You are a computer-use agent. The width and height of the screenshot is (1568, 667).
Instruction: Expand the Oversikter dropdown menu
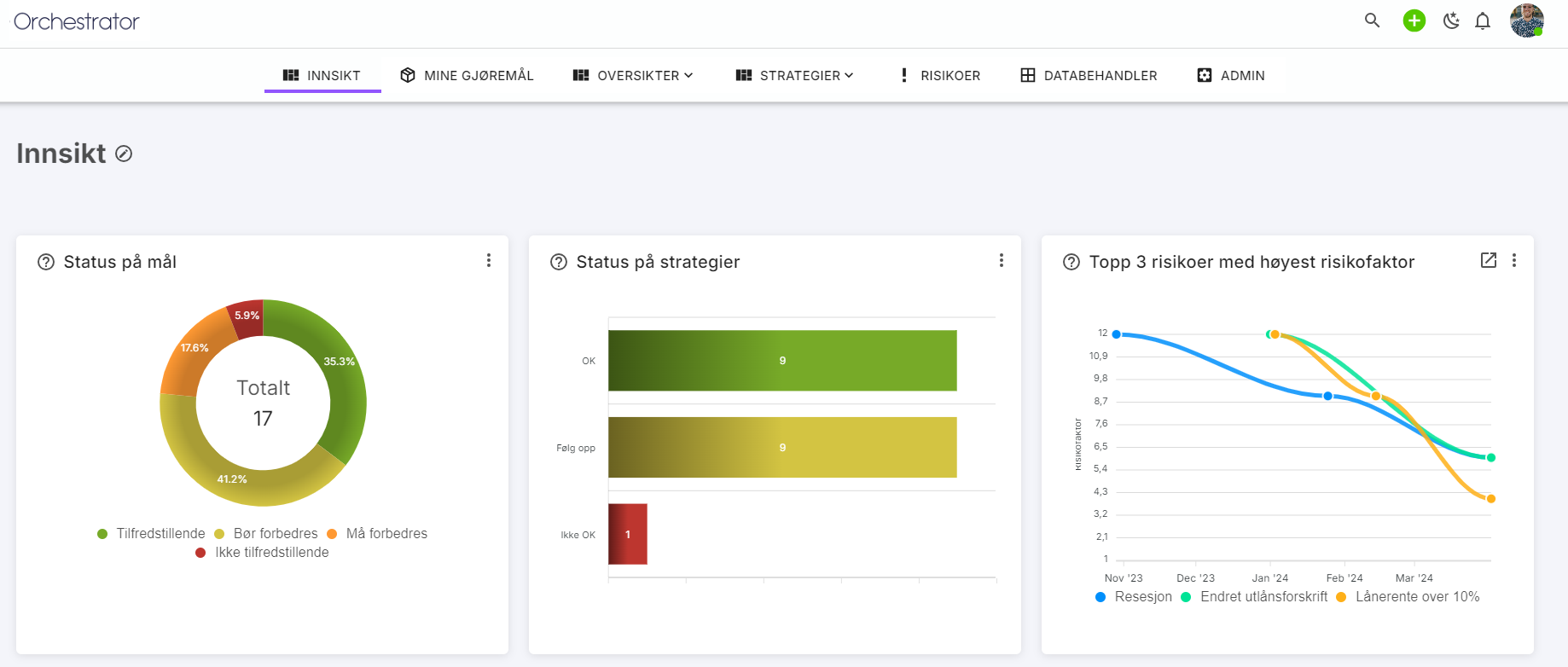633,75
